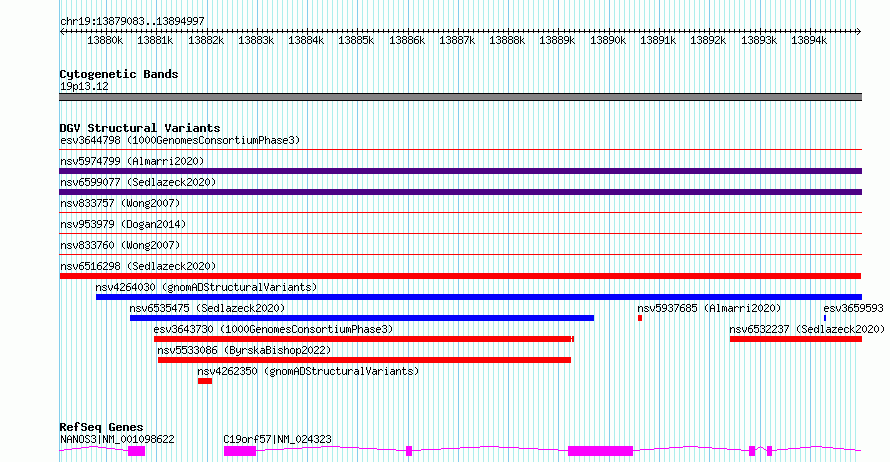Click the blue bar under nsv6535475
Image resolution: width=890 pixels, height=462 pixels.
click(362, 318)
